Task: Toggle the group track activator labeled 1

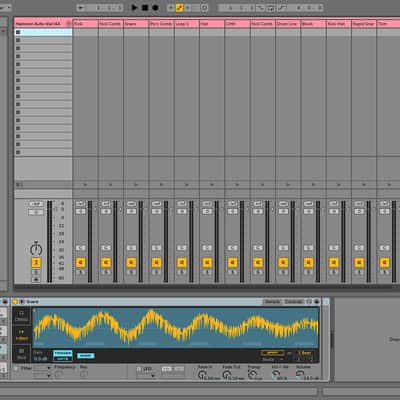Action: (x=36, y=263)
